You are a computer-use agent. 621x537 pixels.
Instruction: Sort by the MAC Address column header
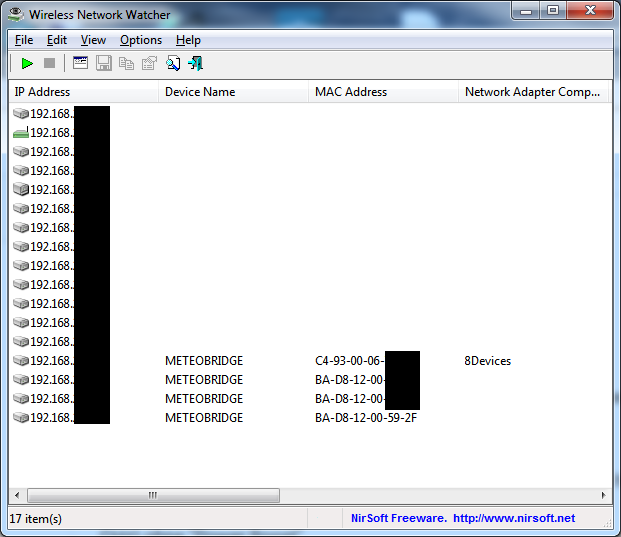point(382,92)
